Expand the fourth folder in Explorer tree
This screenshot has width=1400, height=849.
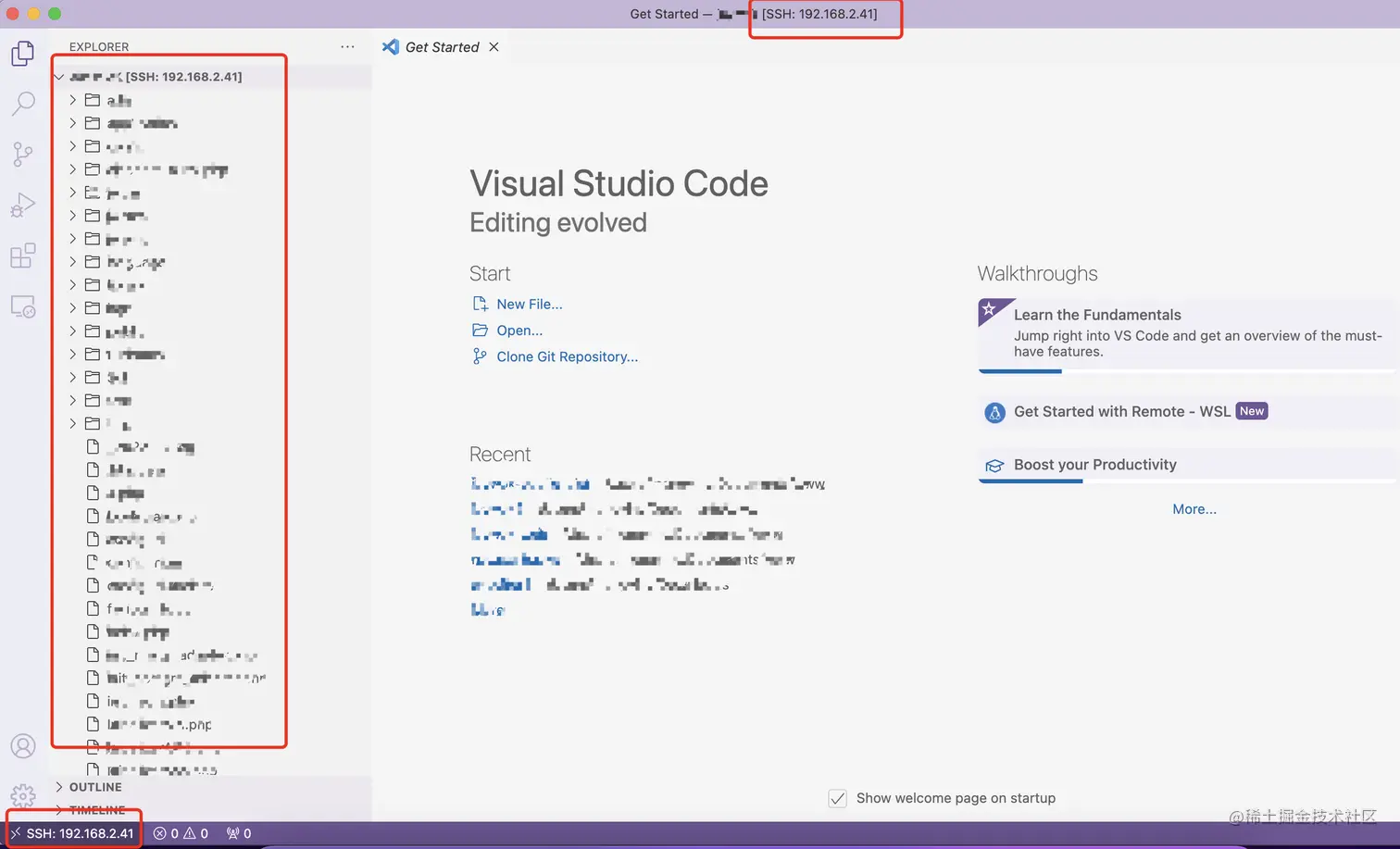point(73,169)
